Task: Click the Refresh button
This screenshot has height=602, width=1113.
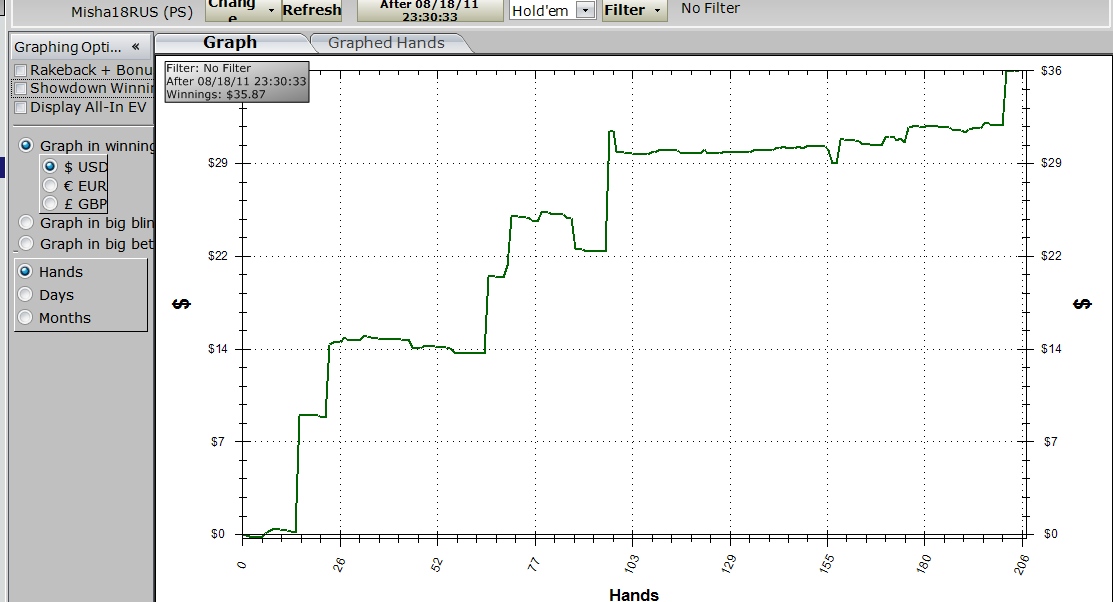Action: (311, 10)
